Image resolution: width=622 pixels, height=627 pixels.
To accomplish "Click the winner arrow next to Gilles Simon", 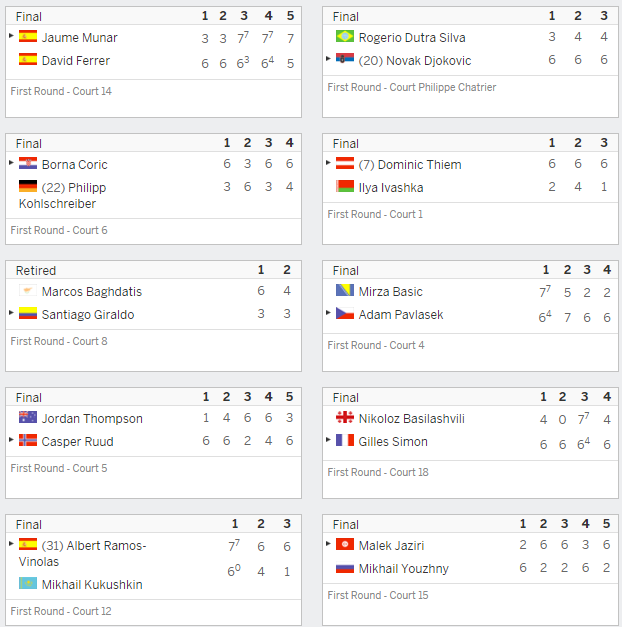I will [x=328, y=439].
